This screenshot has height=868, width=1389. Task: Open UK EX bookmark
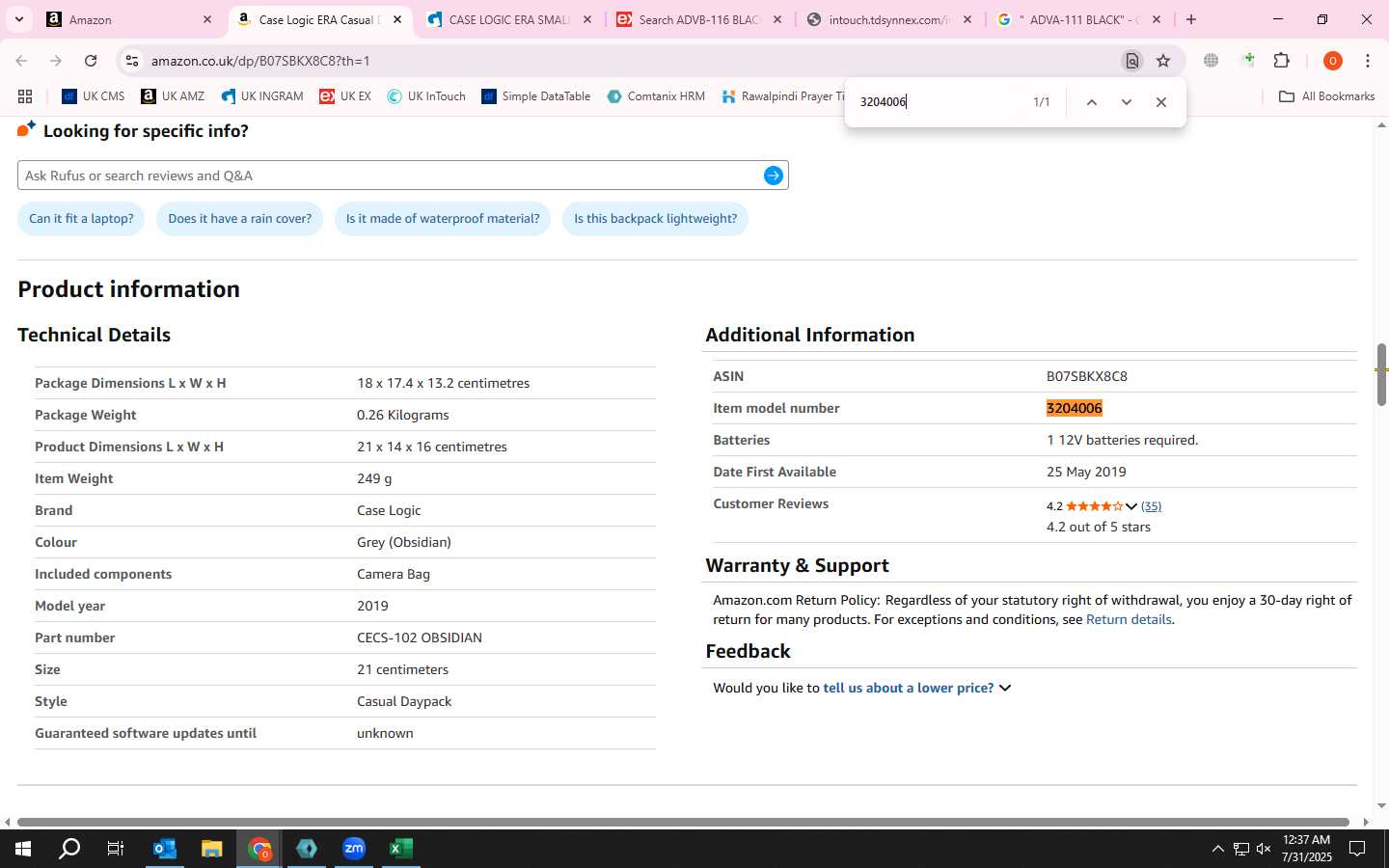345,96
